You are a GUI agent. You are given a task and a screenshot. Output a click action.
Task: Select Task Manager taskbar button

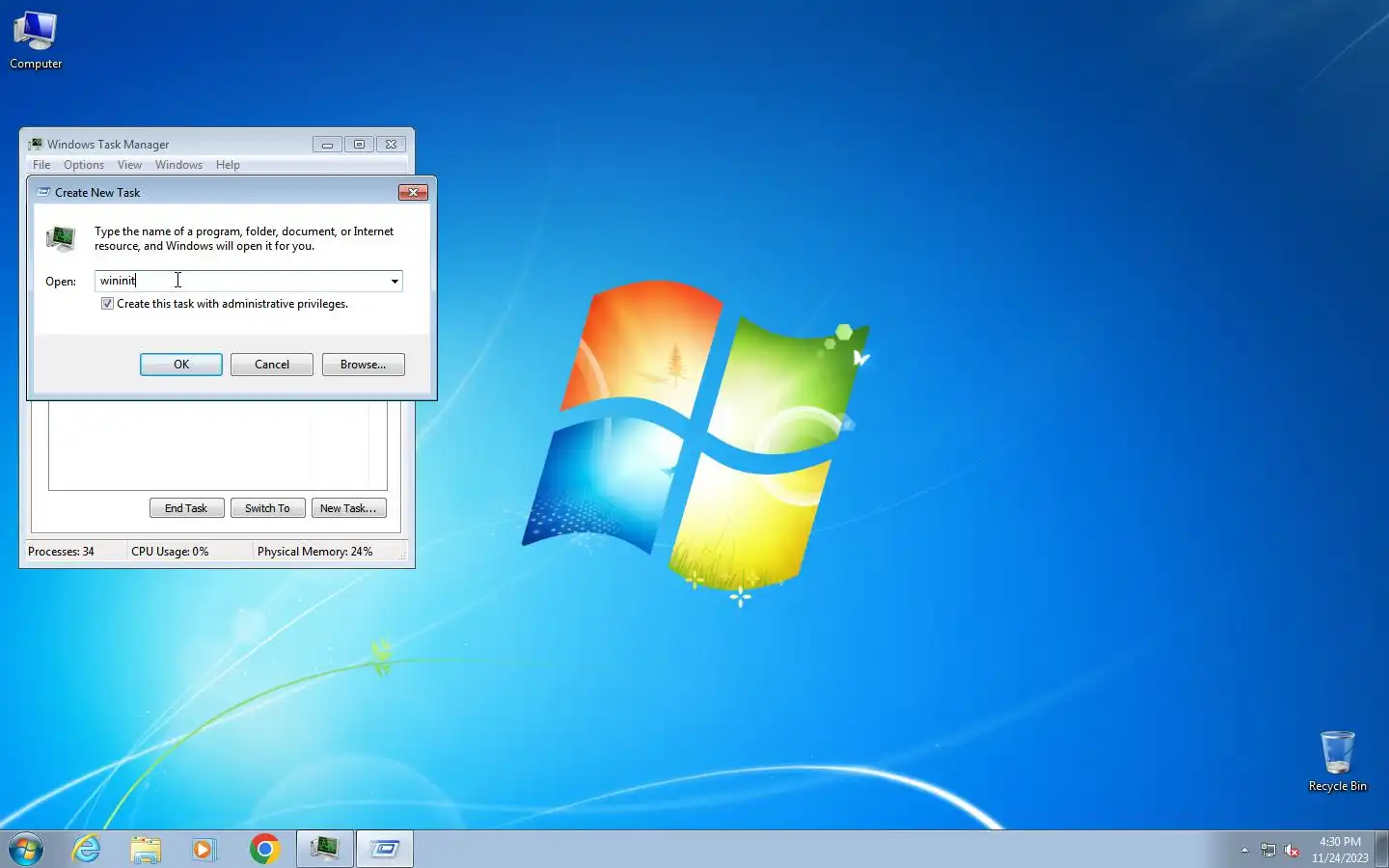pyautogui.click(x=324, y=849)
